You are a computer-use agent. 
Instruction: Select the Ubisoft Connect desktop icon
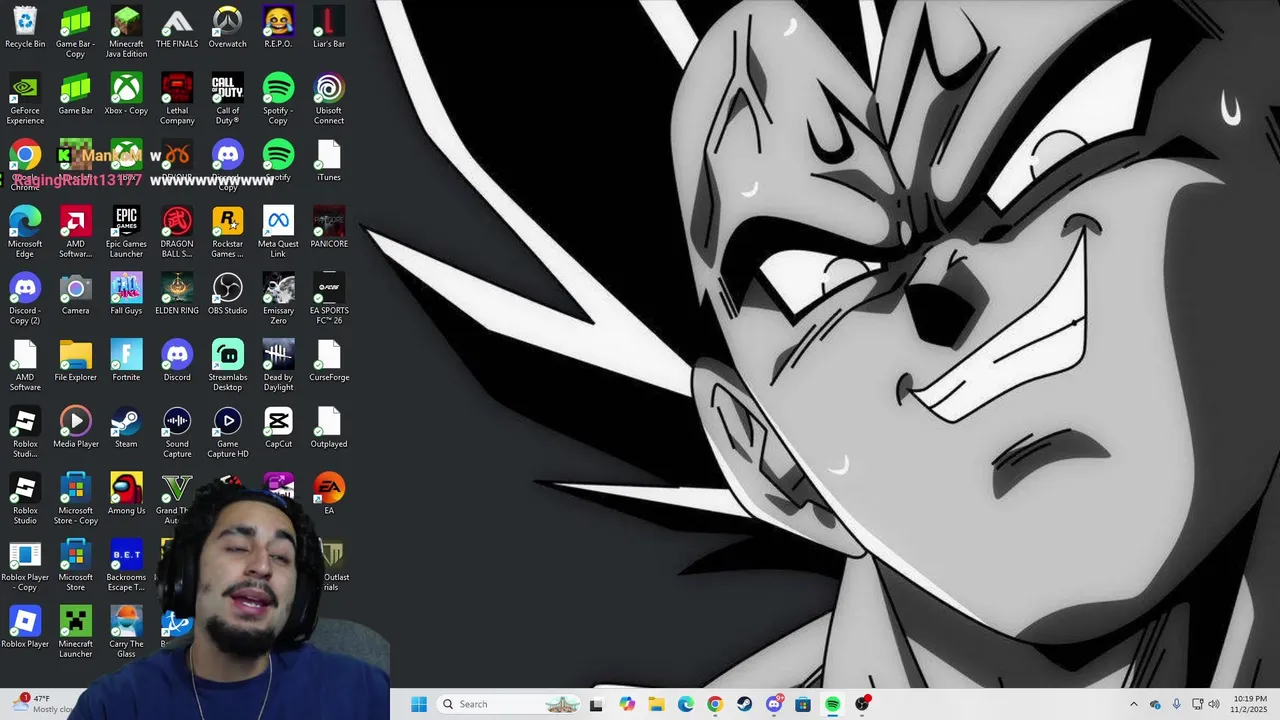click(x=329, y=99)
